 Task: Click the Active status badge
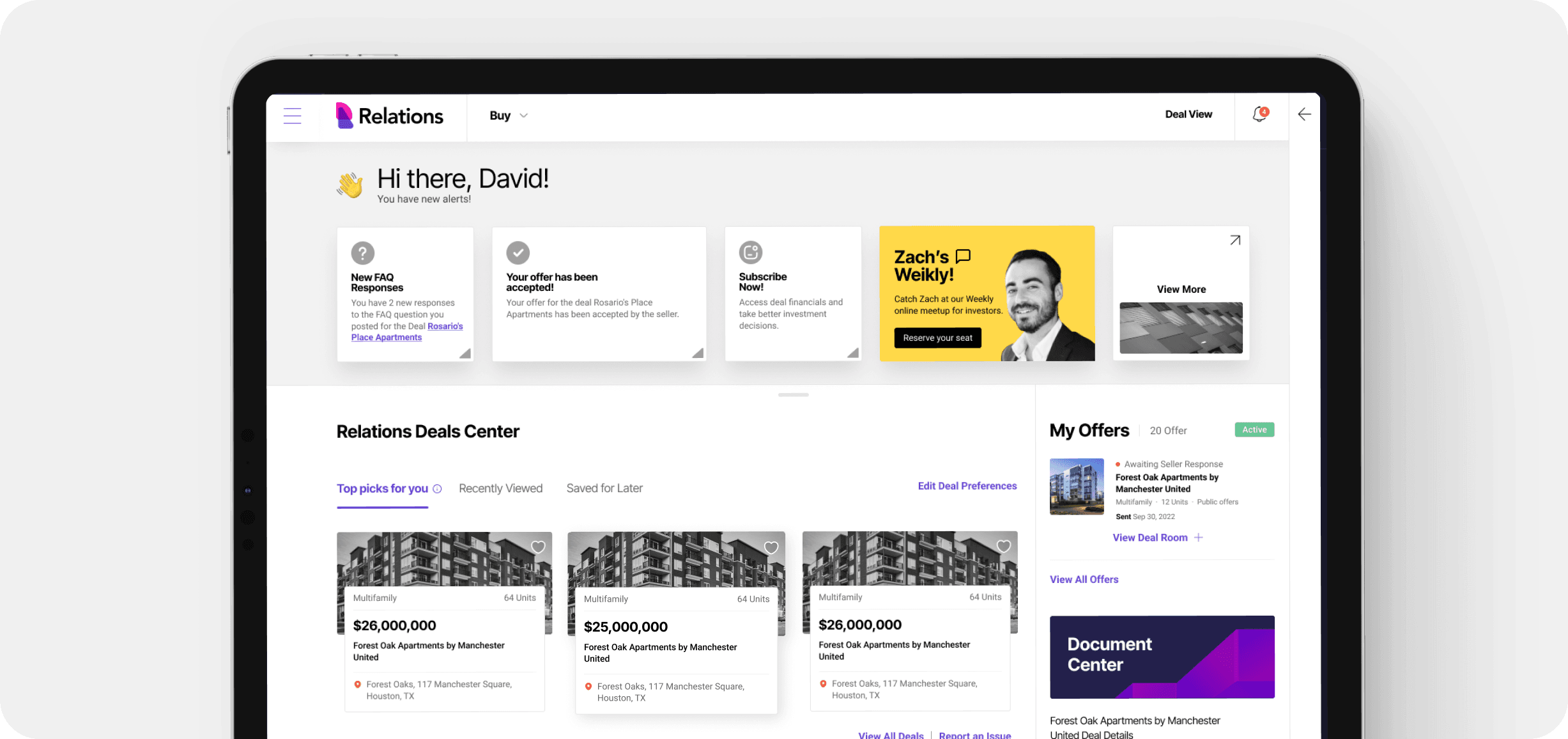pos(1254,430)
